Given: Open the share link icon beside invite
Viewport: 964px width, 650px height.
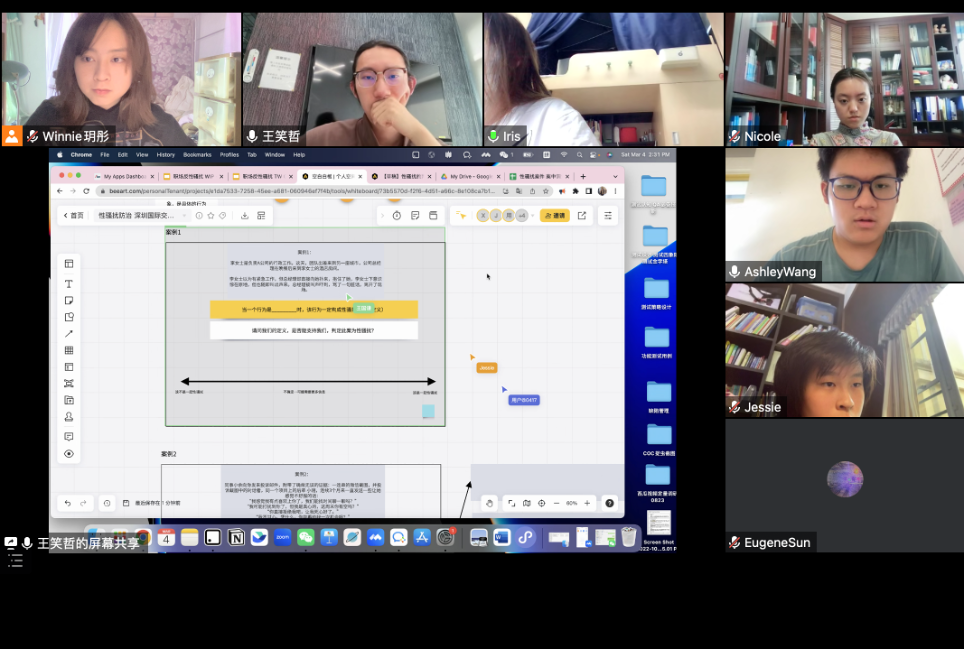Looking at the screenshot, I should click(x=582, y=216).
